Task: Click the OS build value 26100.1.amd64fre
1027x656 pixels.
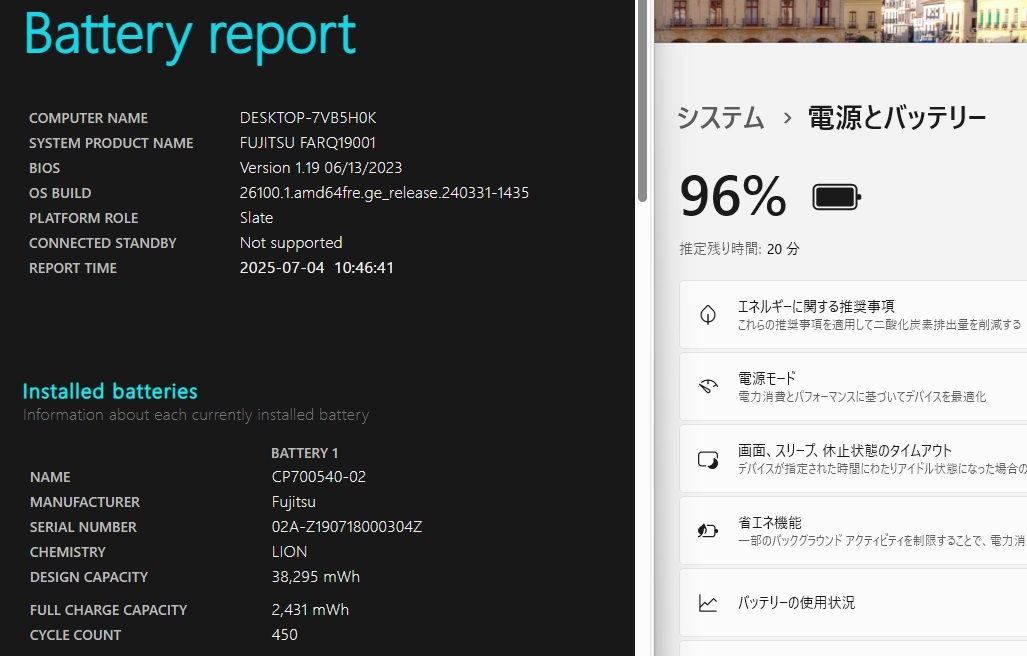Action: (x=384, y=193)
